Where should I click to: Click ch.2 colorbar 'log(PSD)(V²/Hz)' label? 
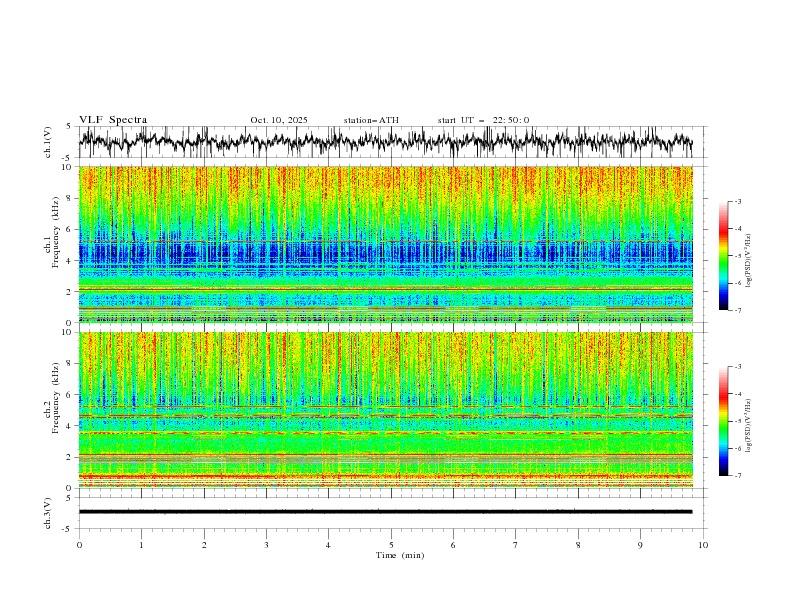(750, 425)
